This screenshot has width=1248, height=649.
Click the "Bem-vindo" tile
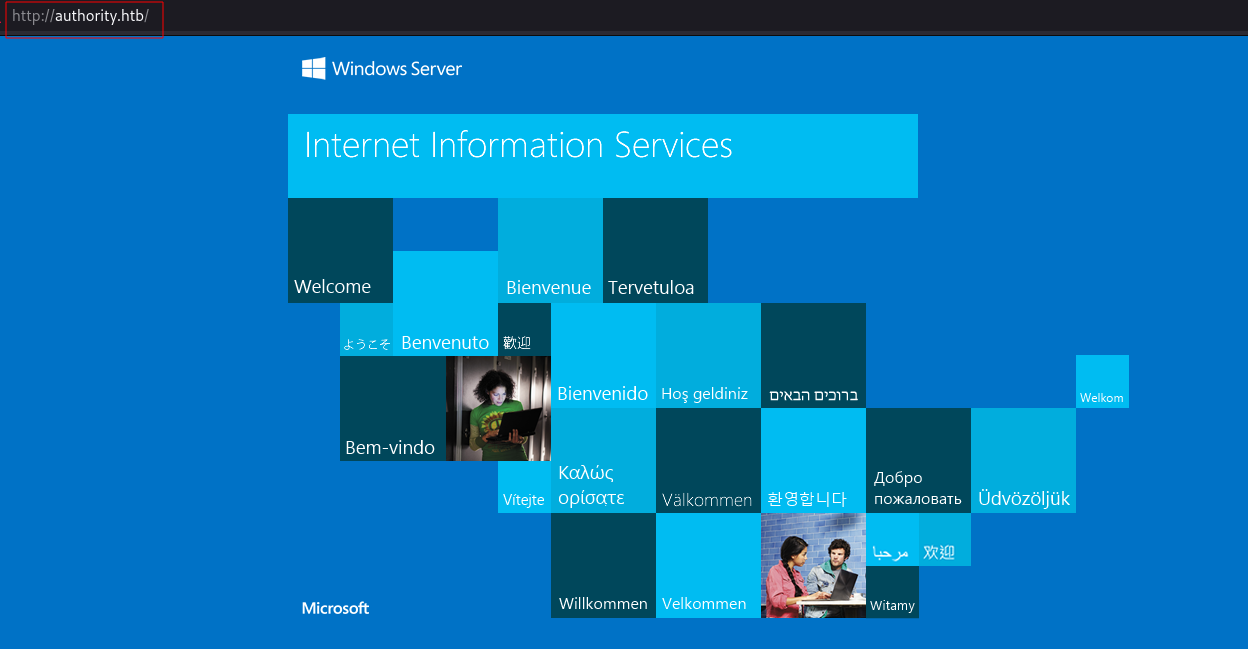coord(392,408)
